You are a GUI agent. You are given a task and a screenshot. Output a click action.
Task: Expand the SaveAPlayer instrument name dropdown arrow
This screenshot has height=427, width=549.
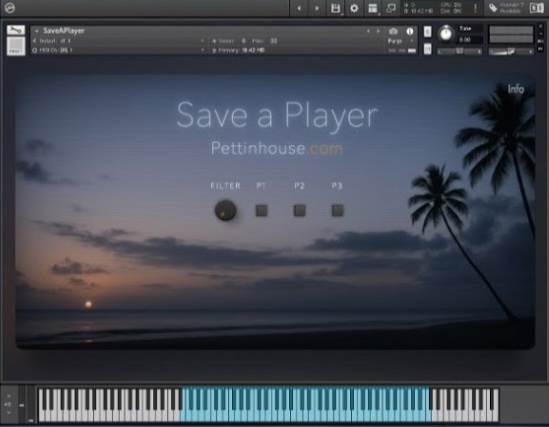click(36, 31)
